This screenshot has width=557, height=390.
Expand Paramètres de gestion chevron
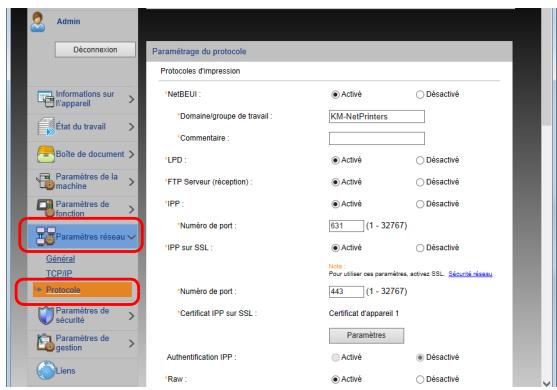tap(131, 343)
